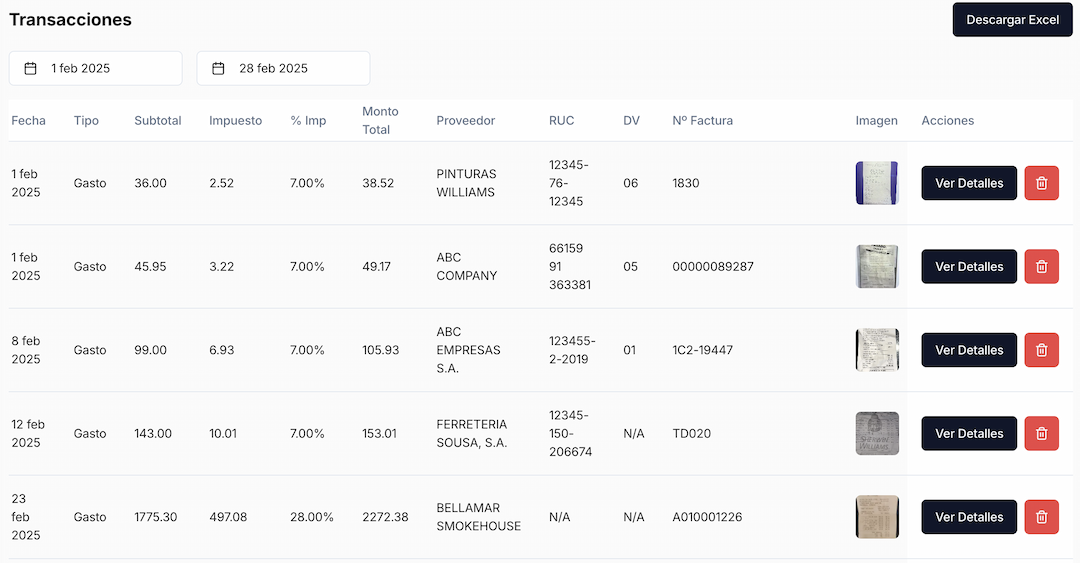Click the DV column header
1080x563 pixels.
pos(632,121)
